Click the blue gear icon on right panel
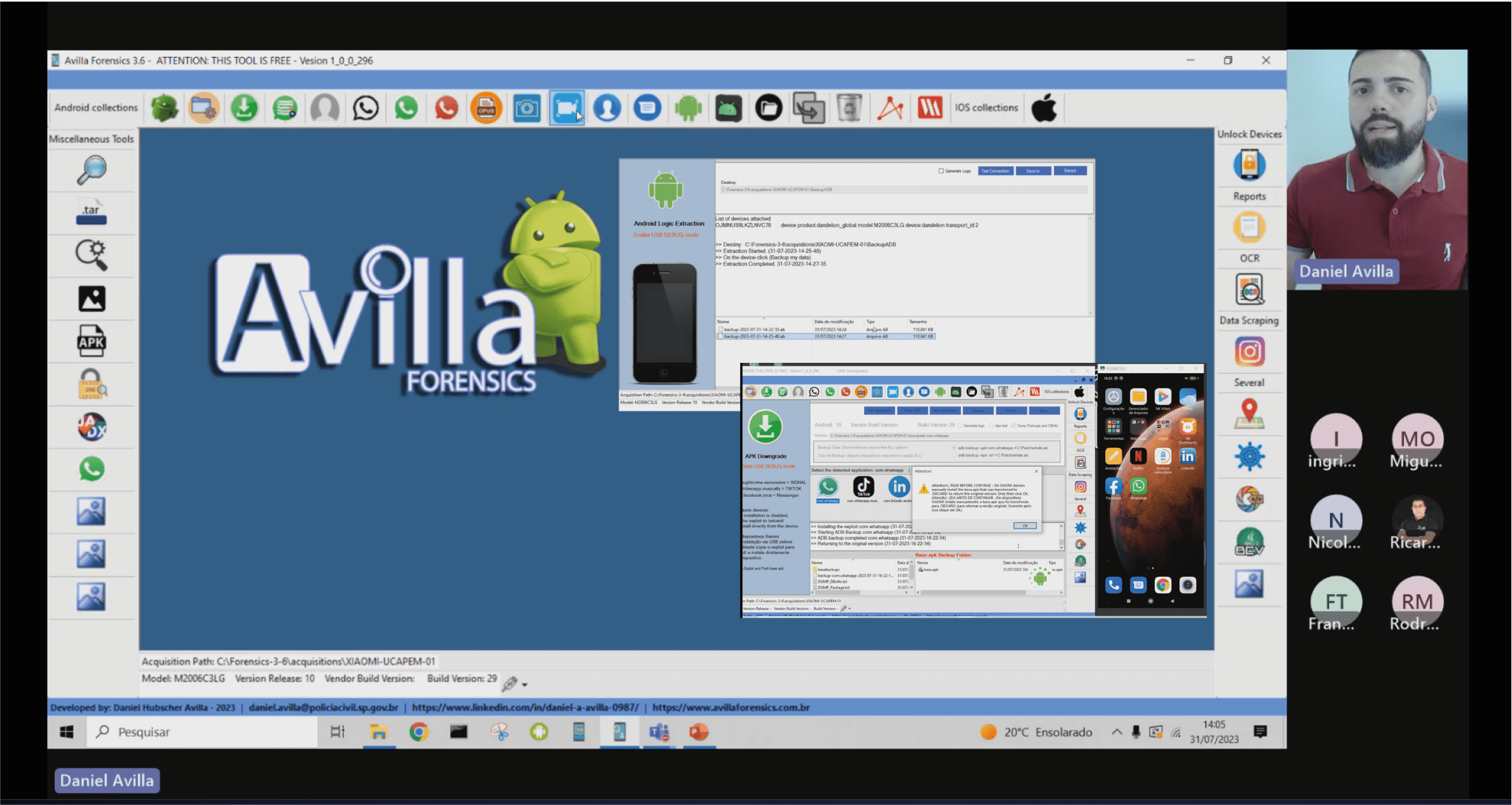 click(1249, 456)
